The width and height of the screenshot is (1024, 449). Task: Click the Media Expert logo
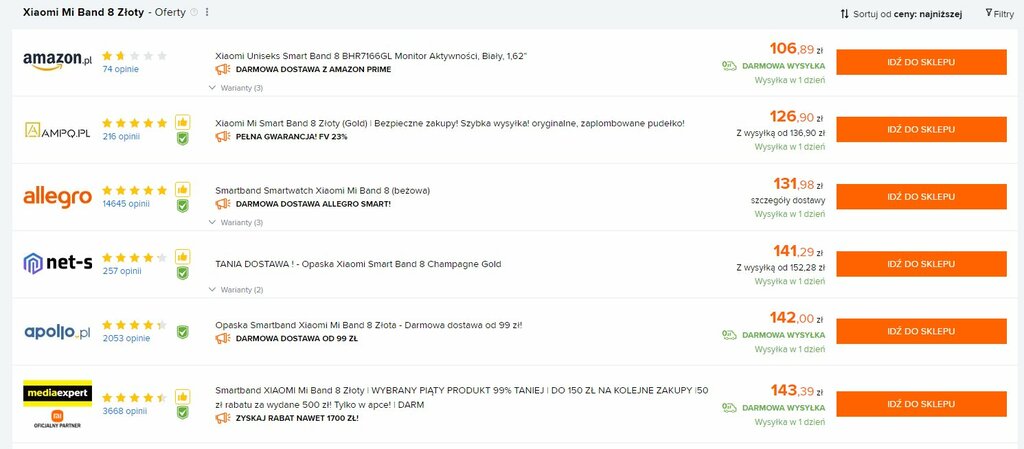57,394
